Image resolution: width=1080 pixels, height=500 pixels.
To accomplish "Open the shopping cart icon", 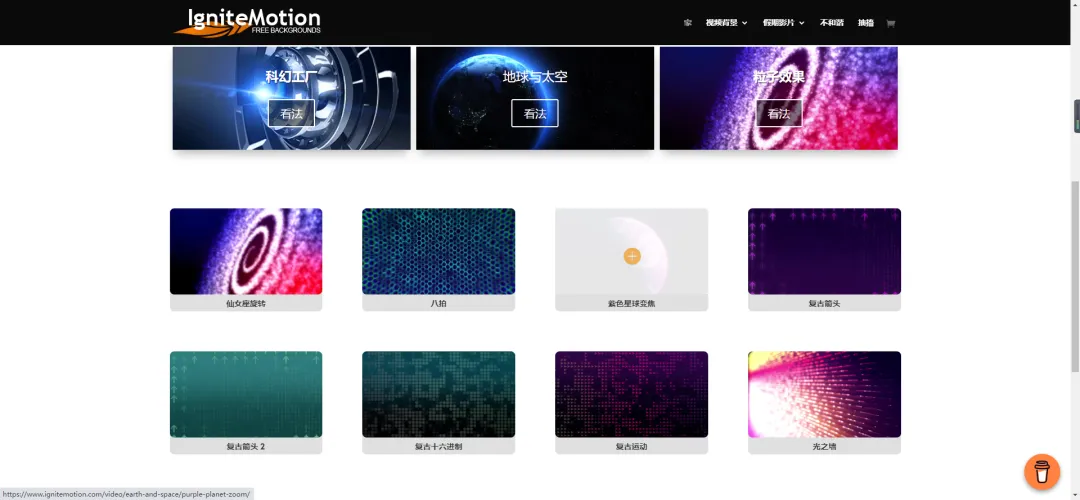I will (890, 23).
